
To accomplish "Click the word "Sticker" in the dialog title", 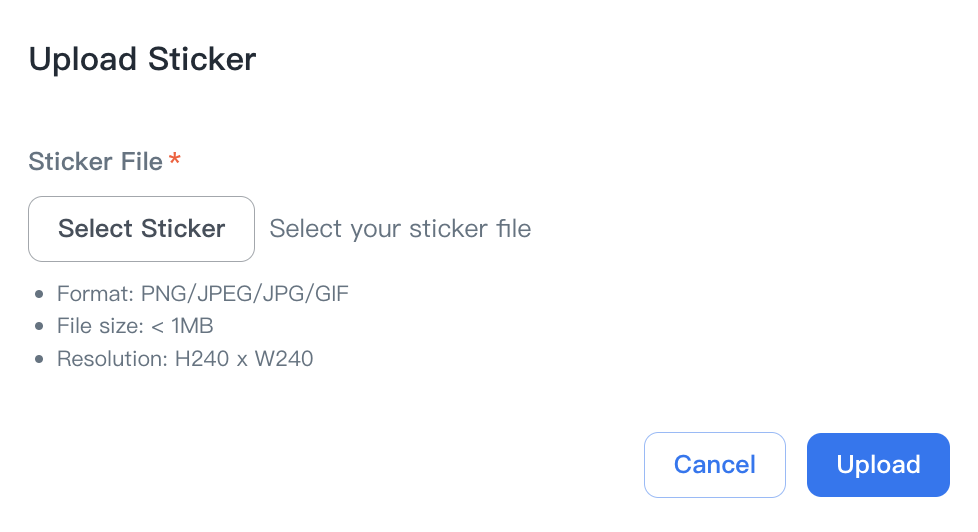I will 202,60.
